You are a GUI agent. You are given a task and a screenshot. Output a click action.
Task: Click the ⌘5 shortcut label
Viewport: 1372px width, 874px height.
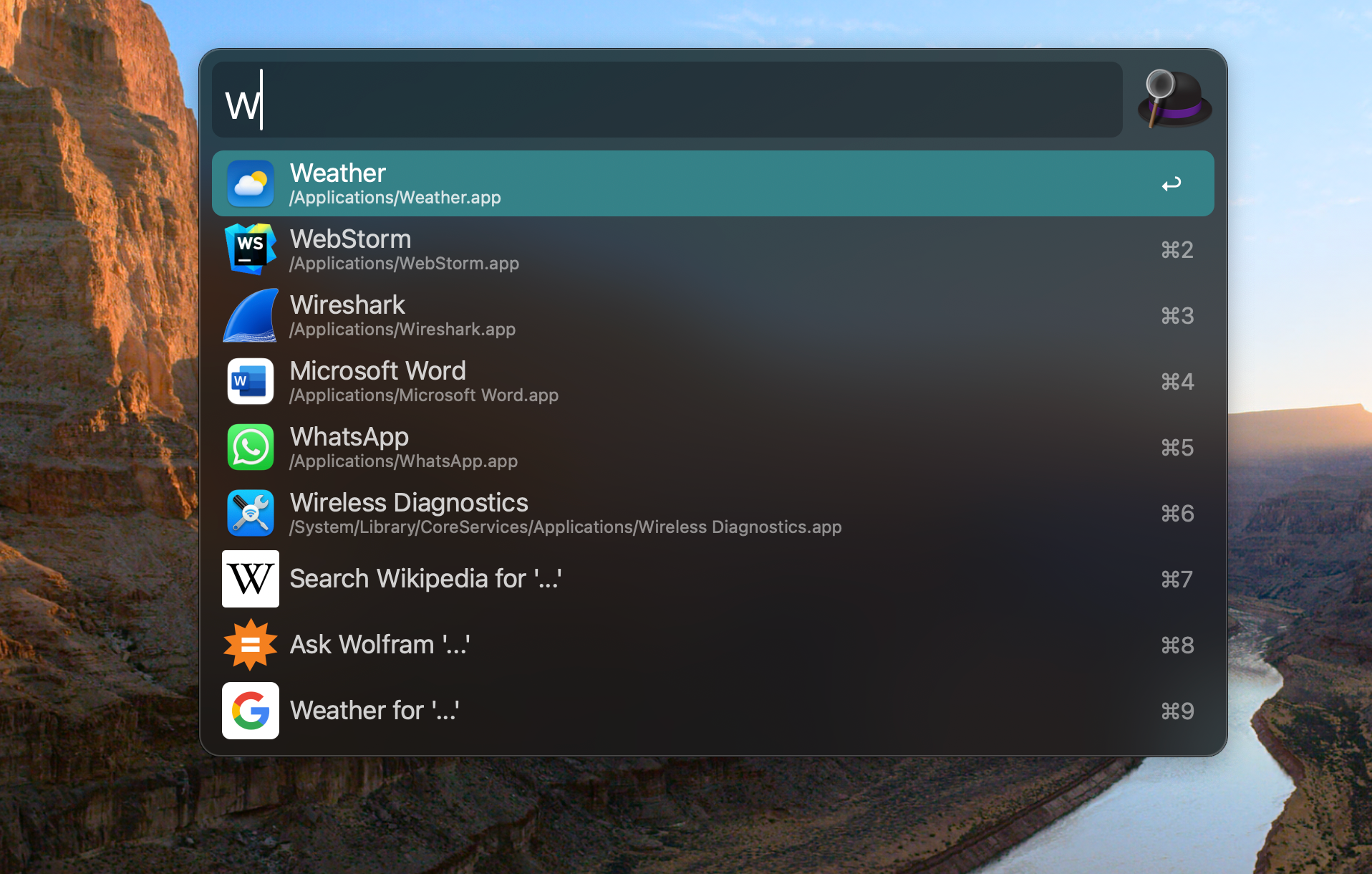pyautogui.click(x=1177, y=447)
